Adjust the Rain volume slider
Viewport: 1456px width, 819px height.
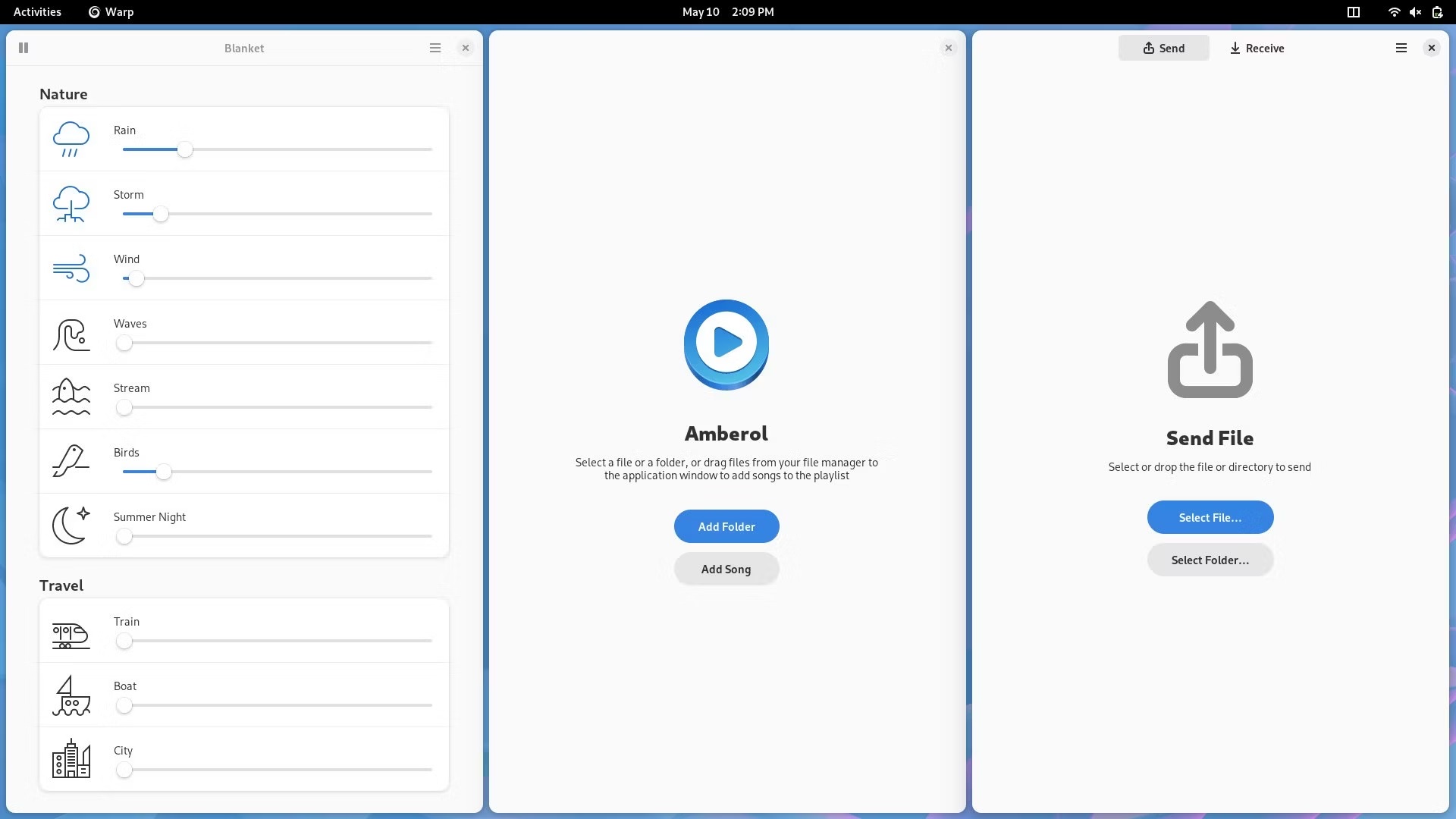point(278,149)
